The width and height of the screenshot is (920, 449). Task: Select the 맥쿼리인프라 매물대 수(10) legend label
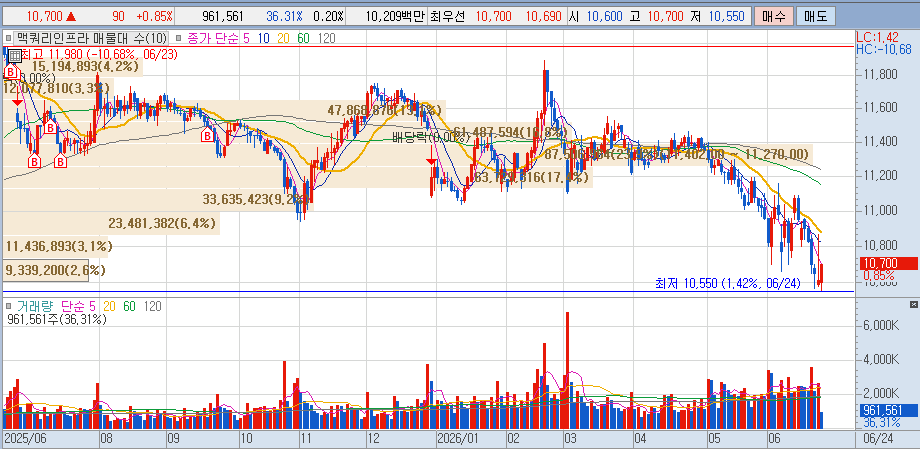(91, 39)
